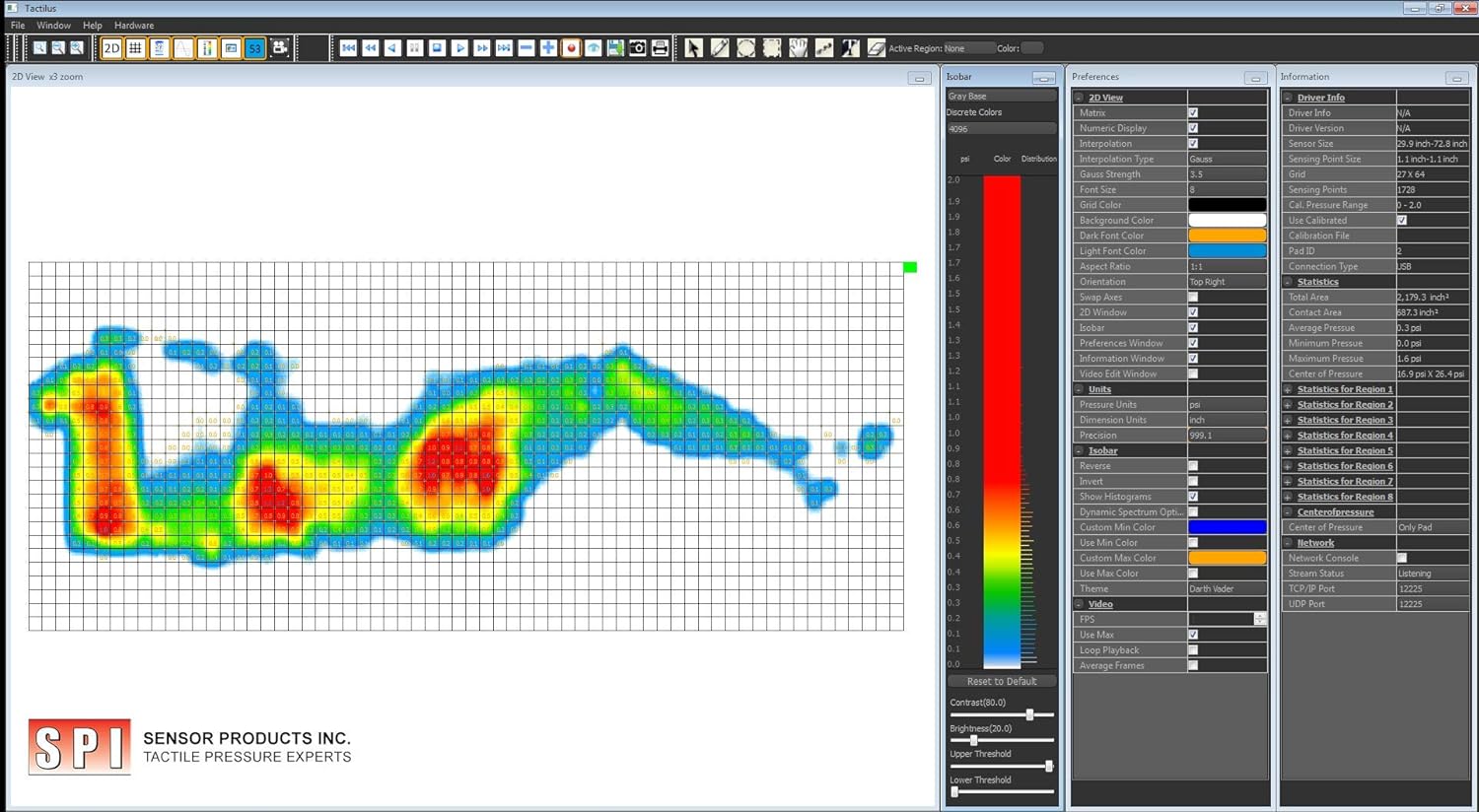Select the eraser tool
Screen dimensions: 1479x812
tap(876, 48)
